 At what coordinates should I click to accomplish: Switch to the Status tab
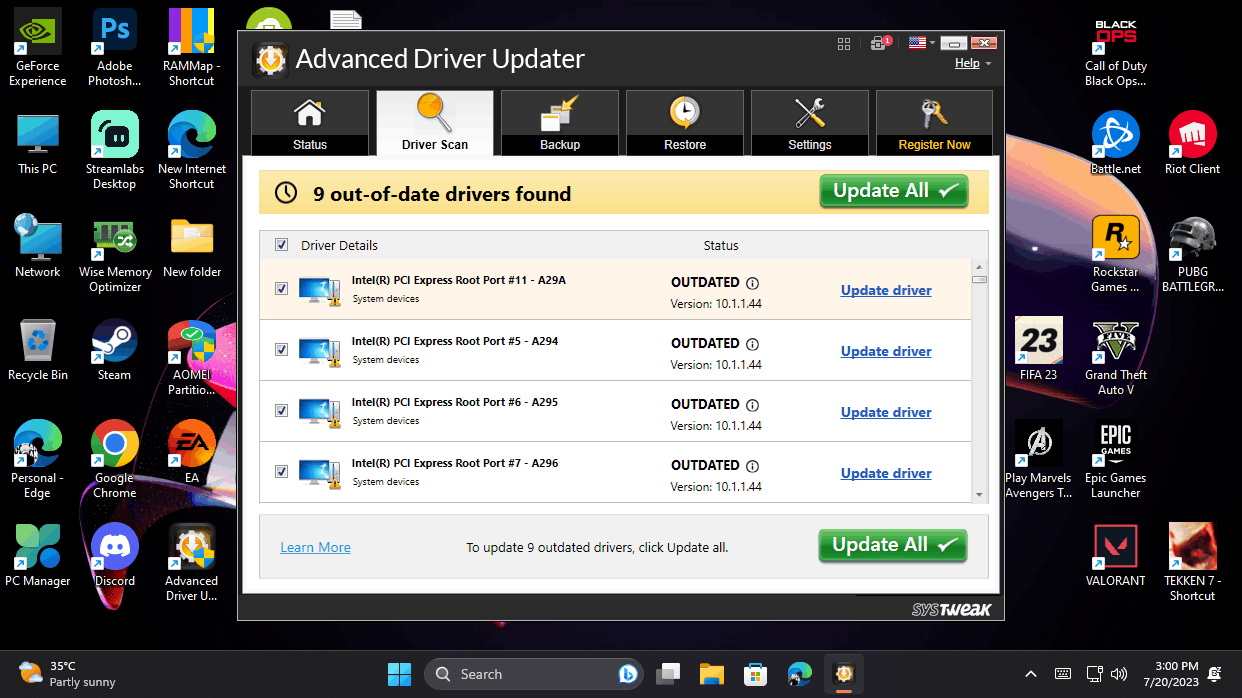[x=310, y=122]
